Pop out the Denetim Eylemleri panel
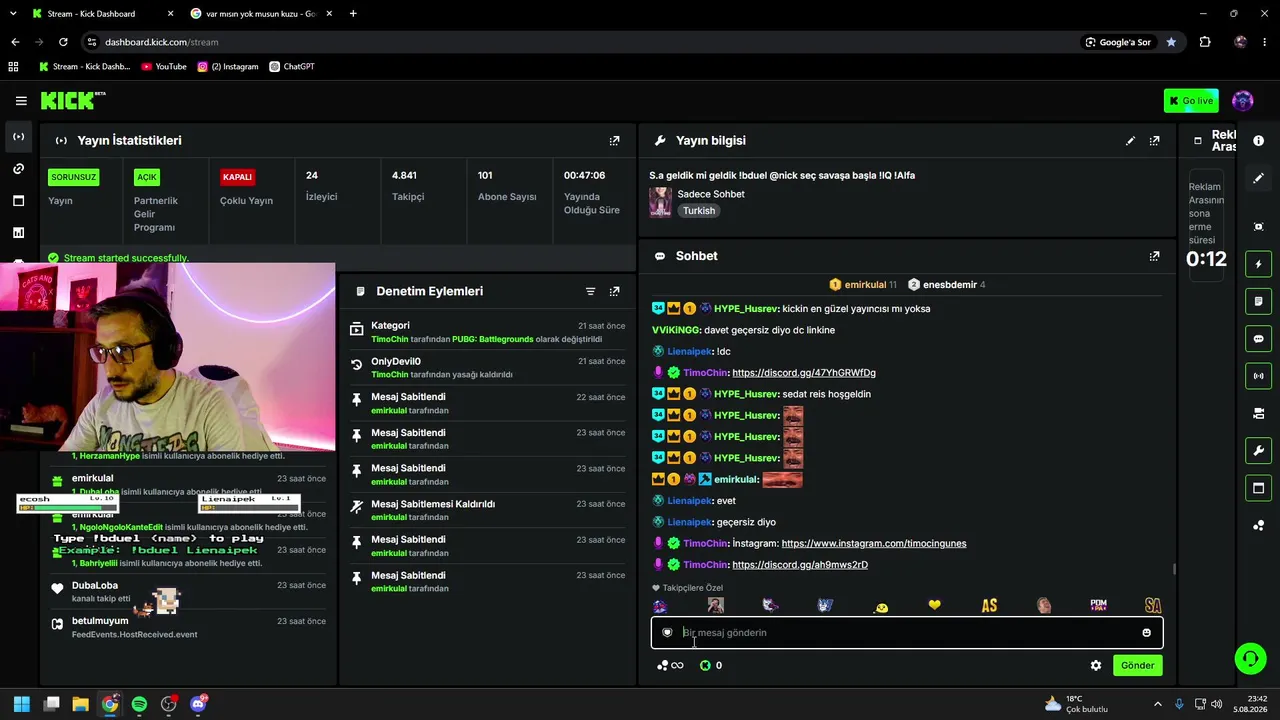Viewport: 1280px width, 720px height. point(614,291)
